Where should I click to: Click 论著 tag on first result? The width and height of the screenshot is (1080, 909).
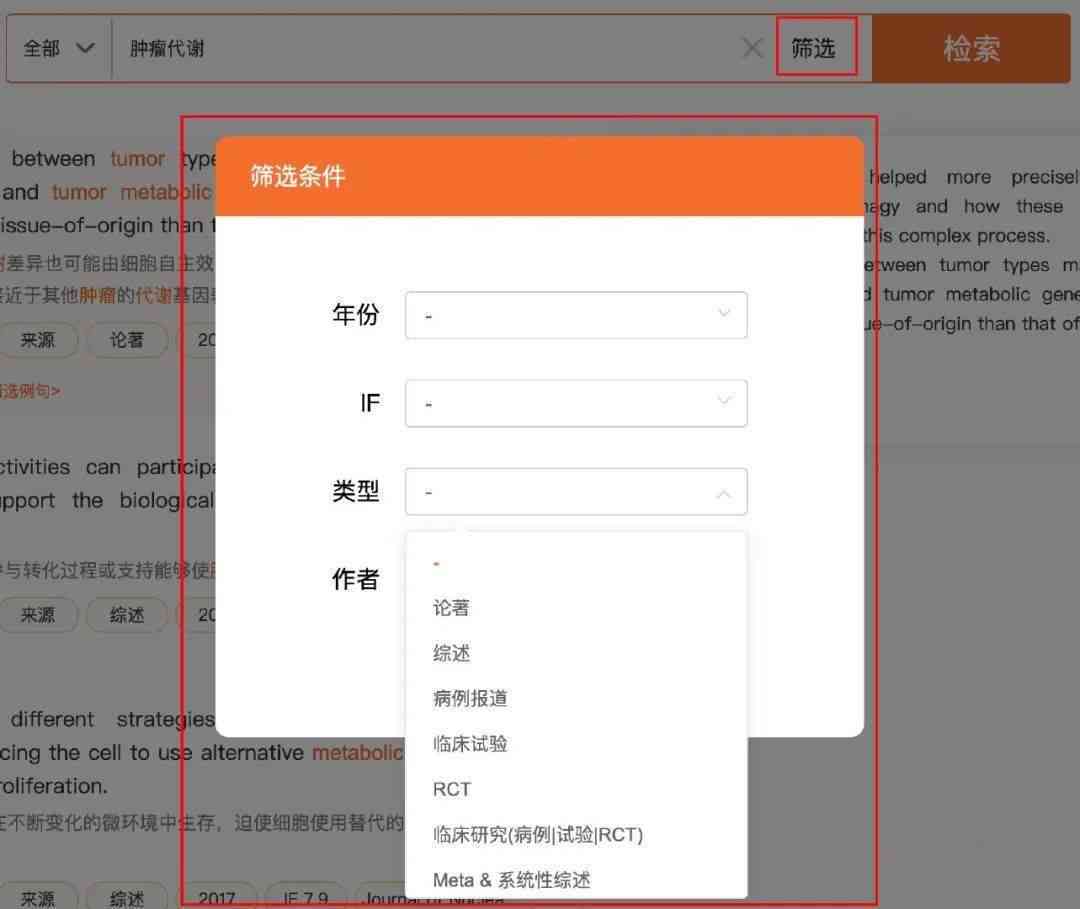[127, 339]
